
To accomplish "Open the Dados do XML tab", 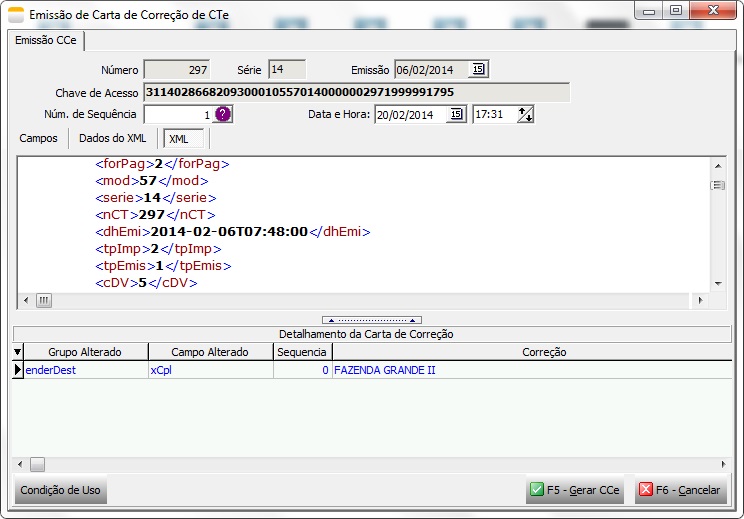I will pyautogui.click(x=112, y=138).
